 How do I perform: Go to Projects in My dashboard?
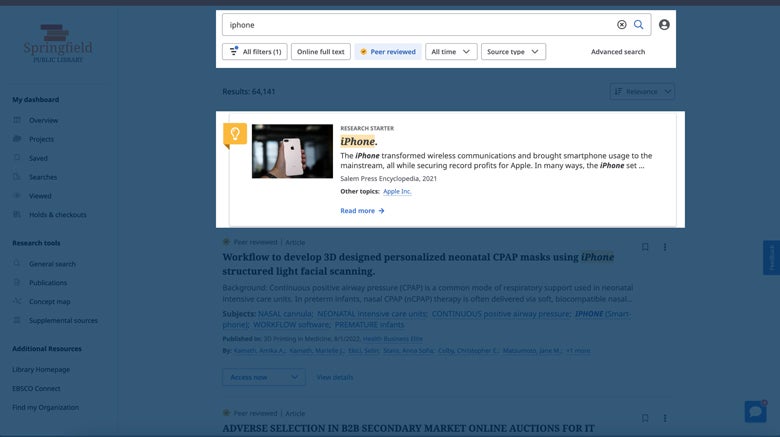pyautogui.click(x=41, y=139)
